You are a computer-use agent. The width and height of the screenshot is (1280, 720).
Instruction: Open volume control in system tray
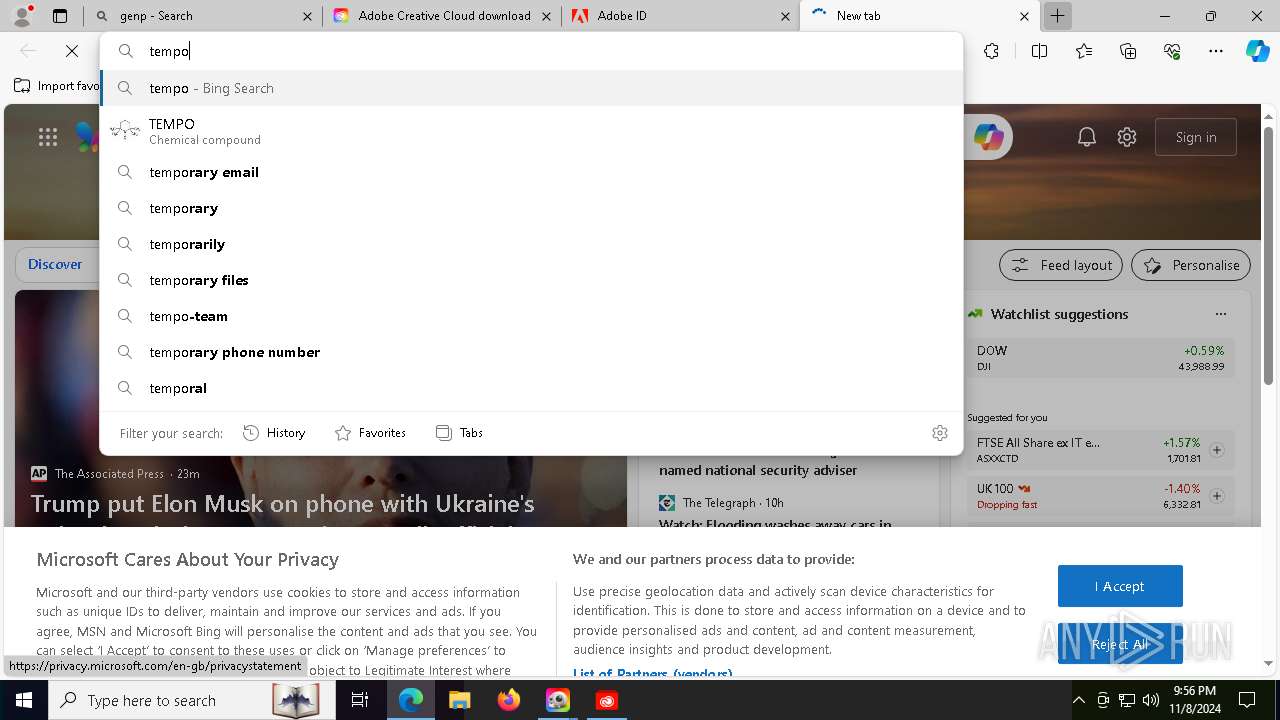click(1151, 700)
